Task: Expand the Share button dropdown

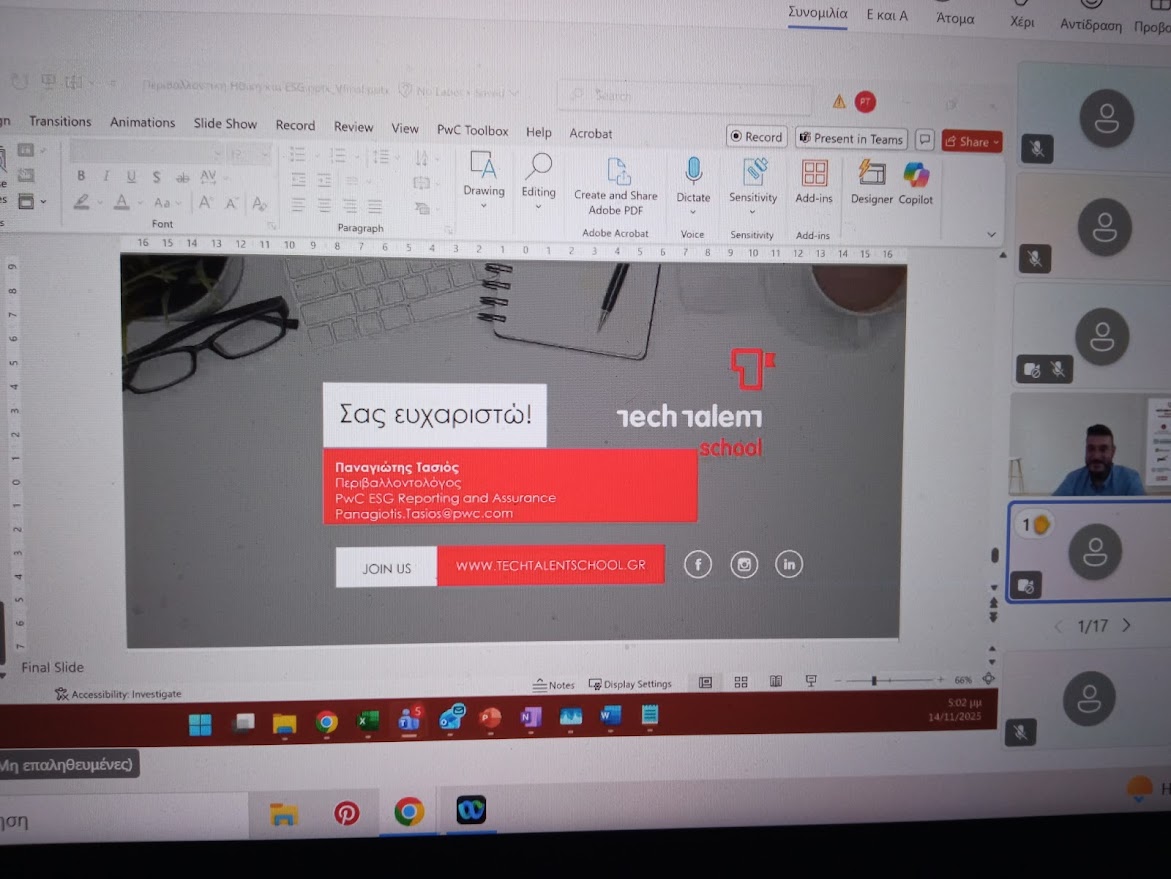Action: 996,142
